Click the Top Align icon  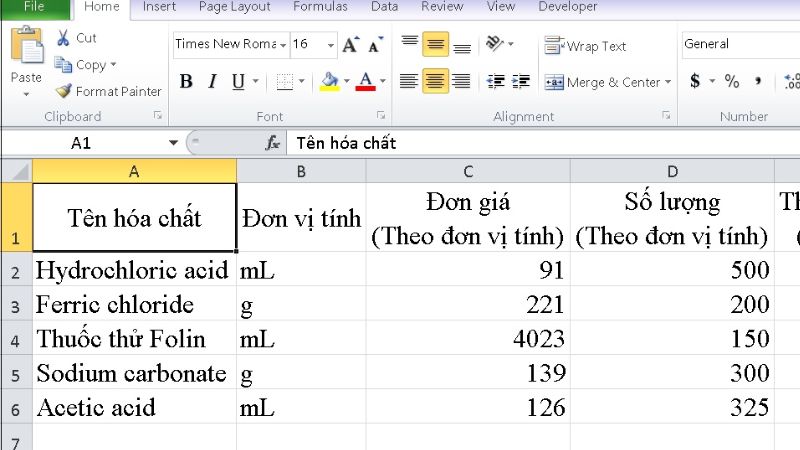click(x=410, y=43)
